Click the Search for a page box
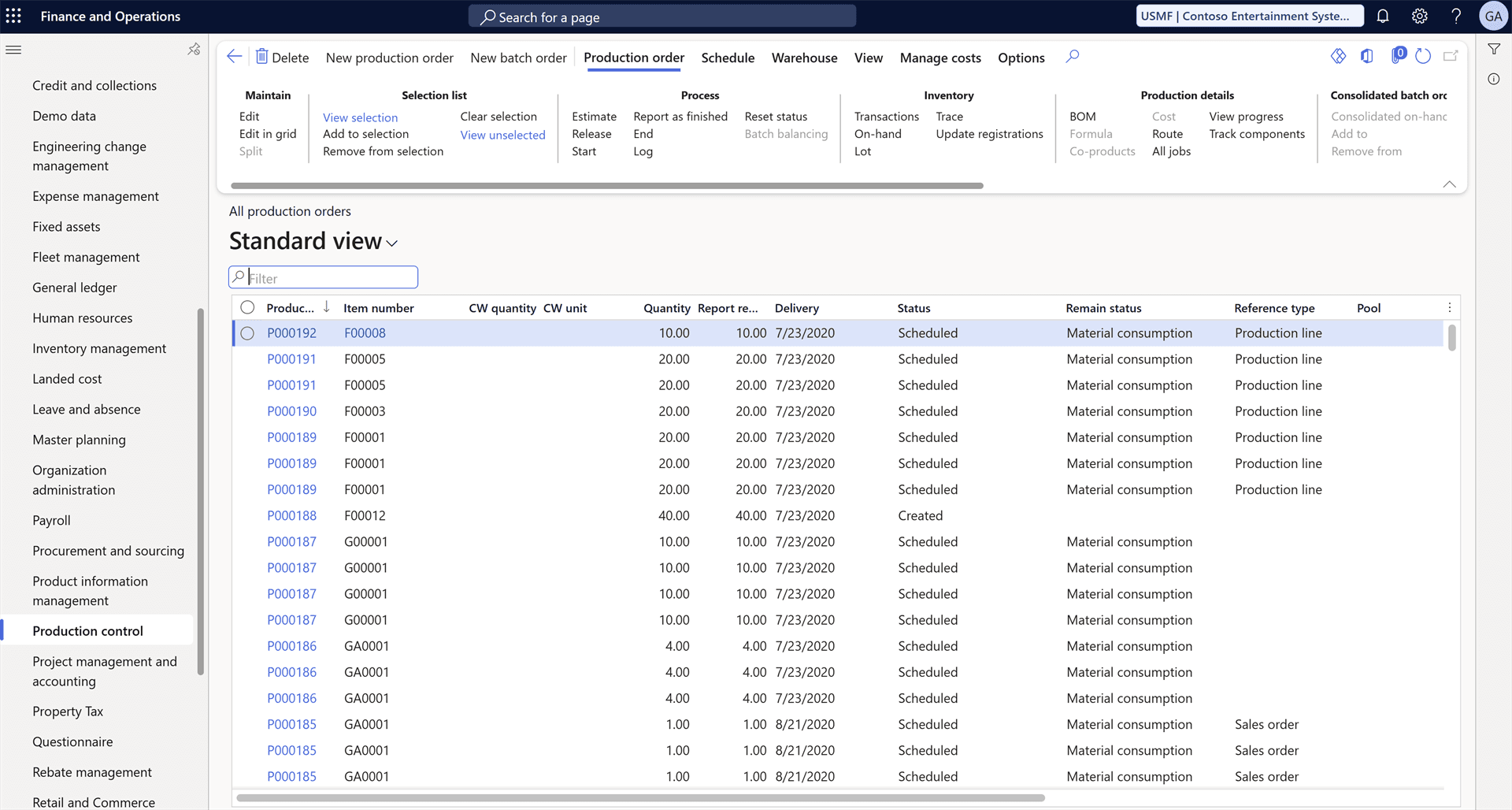 pos(661,16)
